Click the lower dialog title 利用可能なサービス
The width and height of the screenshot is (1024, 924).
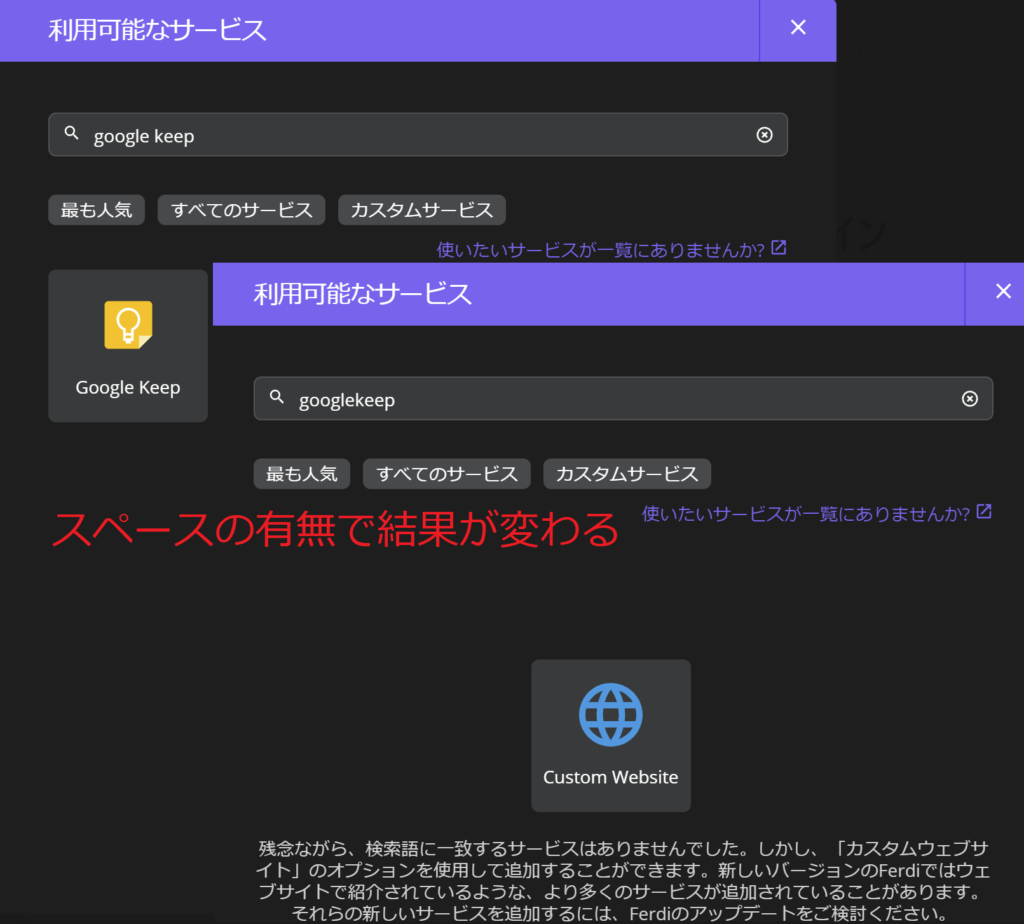(x=362, y=294)
